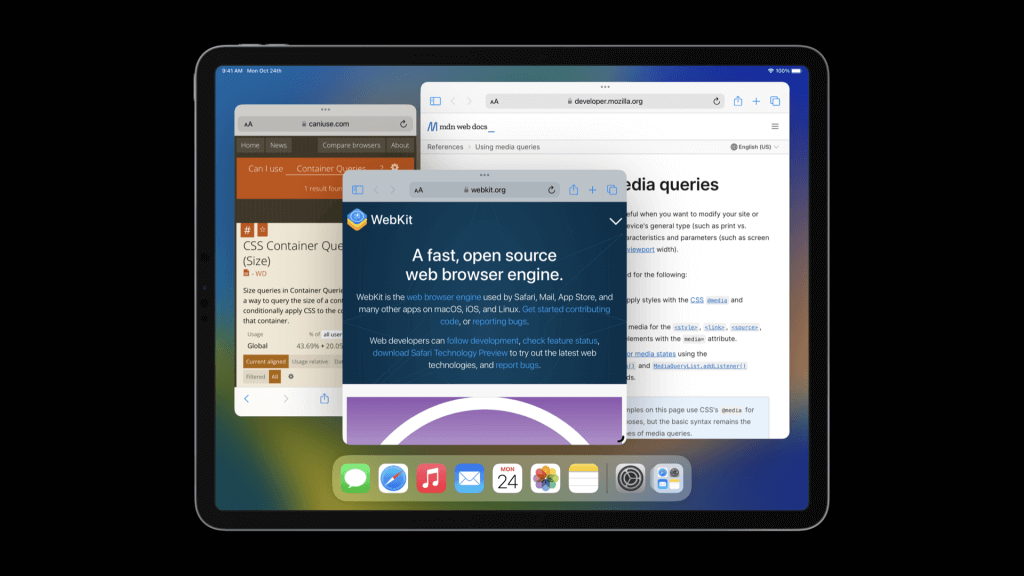This screenshot has width=1024, height=576.
Task: Open the 'all users' usage dropdown
Action: point(332,334)
